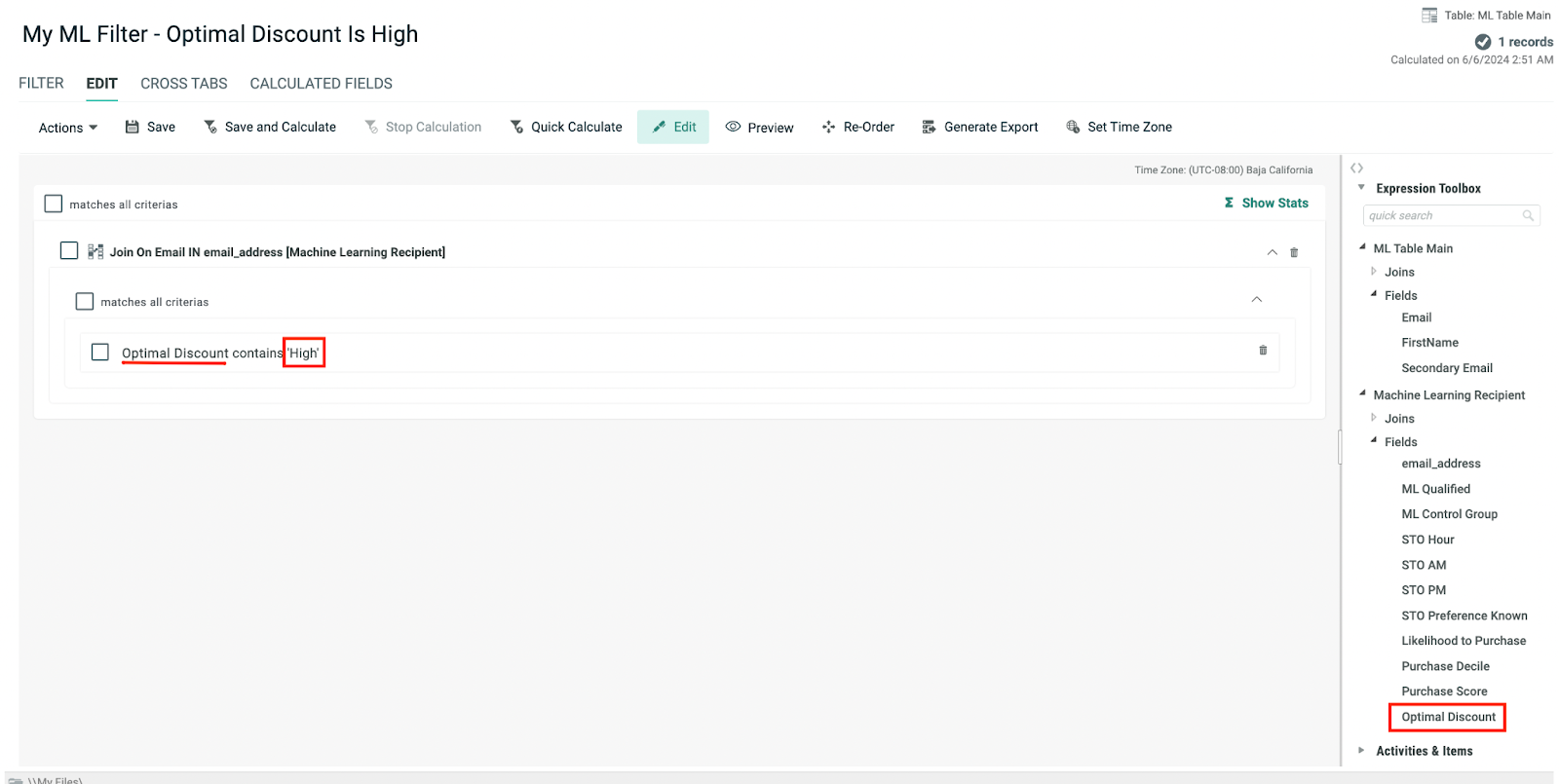The image size is (1559, 784).
Task: Select the Optimal Discount contains checkbox
Action: pyautogui.click(x=100, y=352)
